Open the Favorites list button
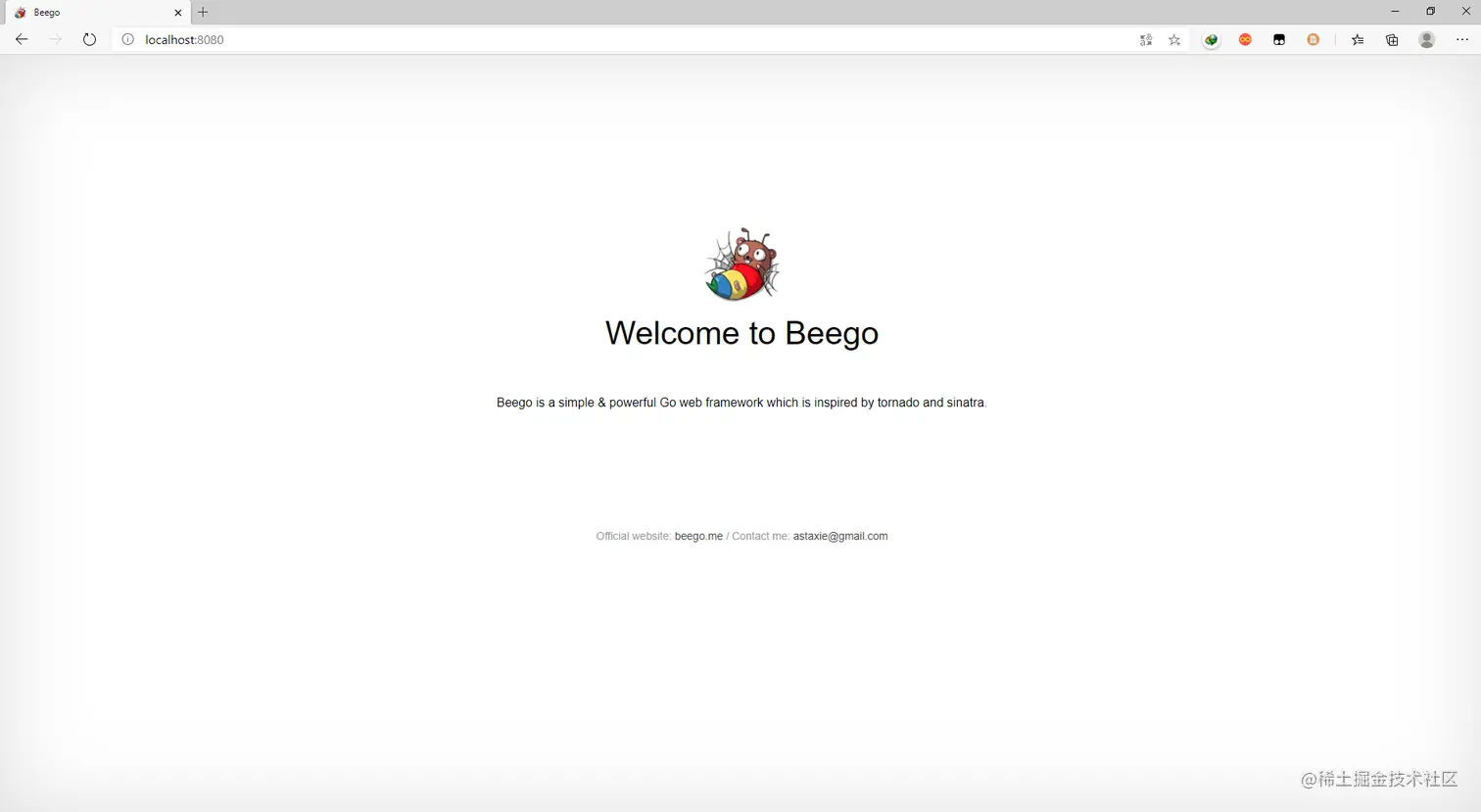This screenshot has width=1481, height=812. pos(1358,40)
